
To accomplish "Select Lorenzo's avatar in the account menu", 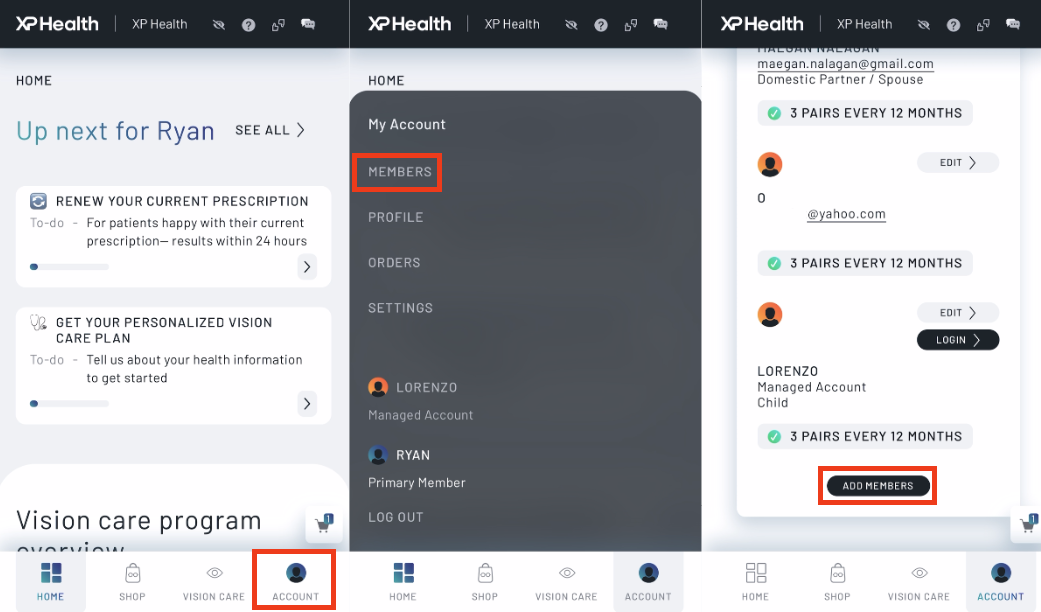I will coord(378,387).
